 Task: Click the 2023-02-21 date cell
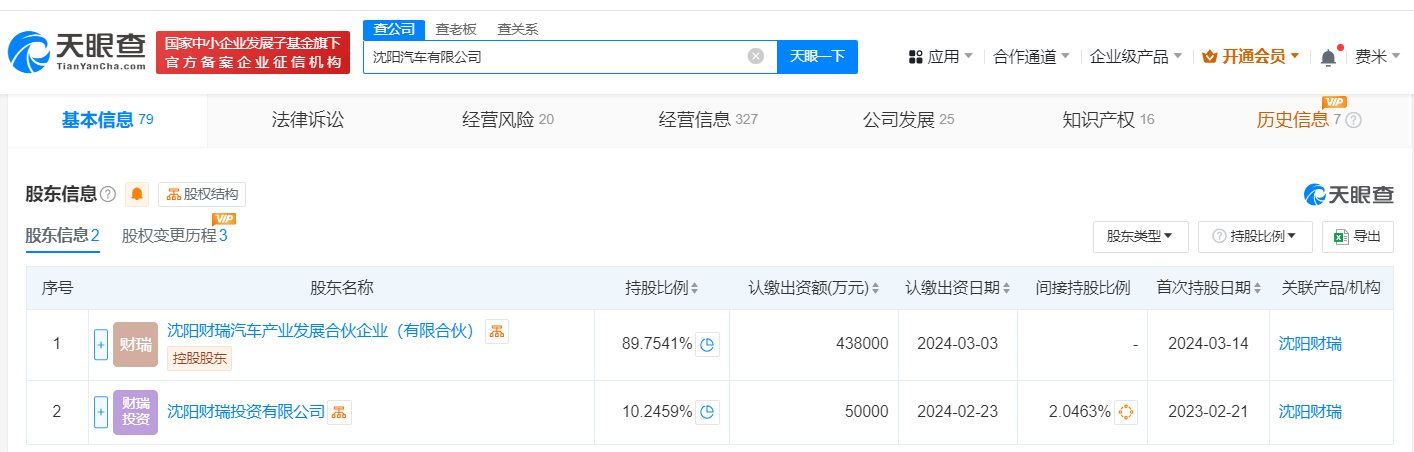click(1208, 411)
